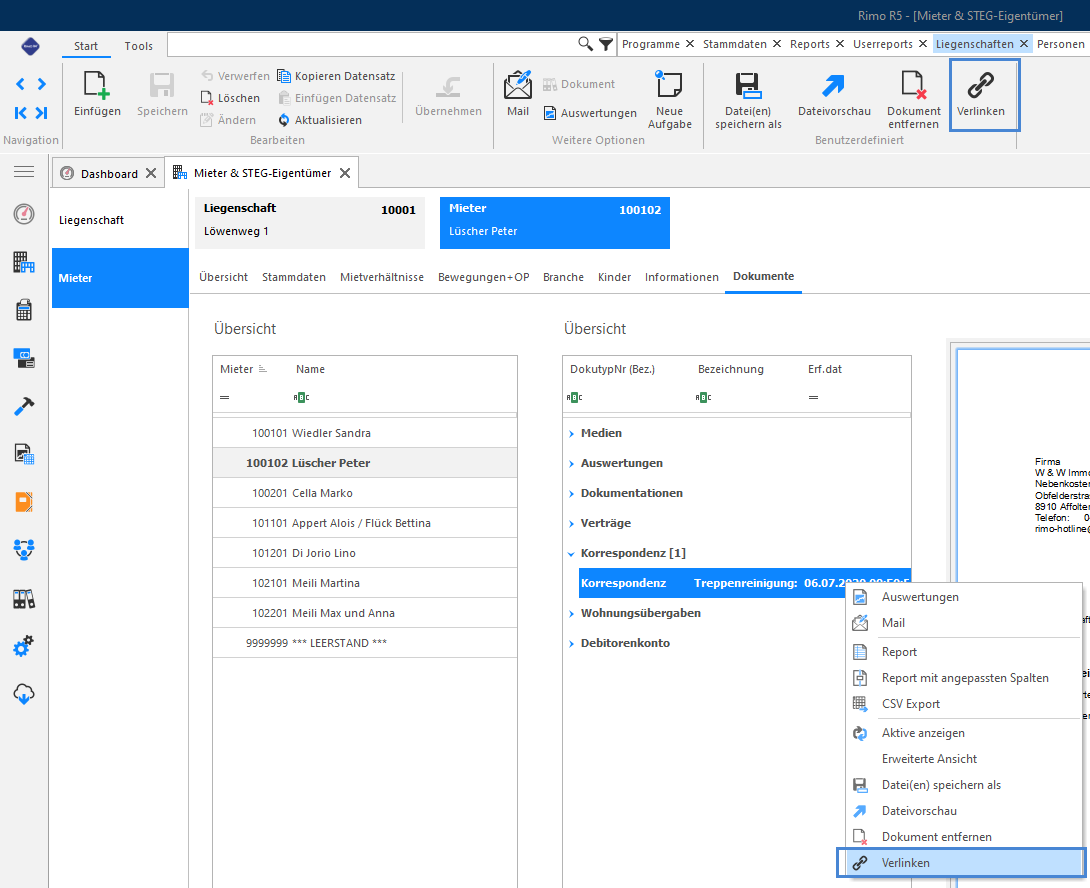Click the Verlinken ribbon button
This screenshot has height=888, width=1090.
pos(984,95)
